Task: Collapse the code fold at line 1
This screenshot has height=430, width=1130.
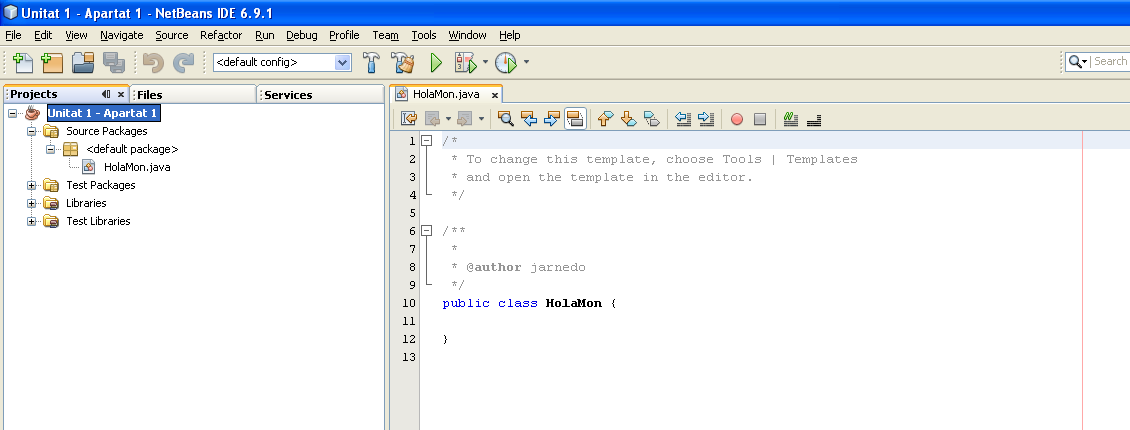Action: pyautogui.click(x=427, y=141)
